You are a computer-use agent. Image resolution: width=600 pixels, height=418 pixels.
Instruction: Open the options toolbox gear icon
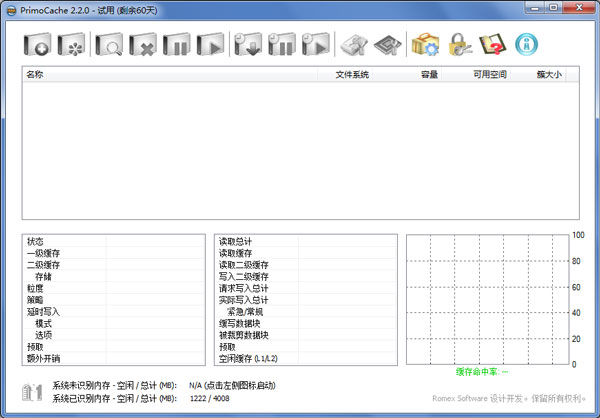tap(426, 44)
